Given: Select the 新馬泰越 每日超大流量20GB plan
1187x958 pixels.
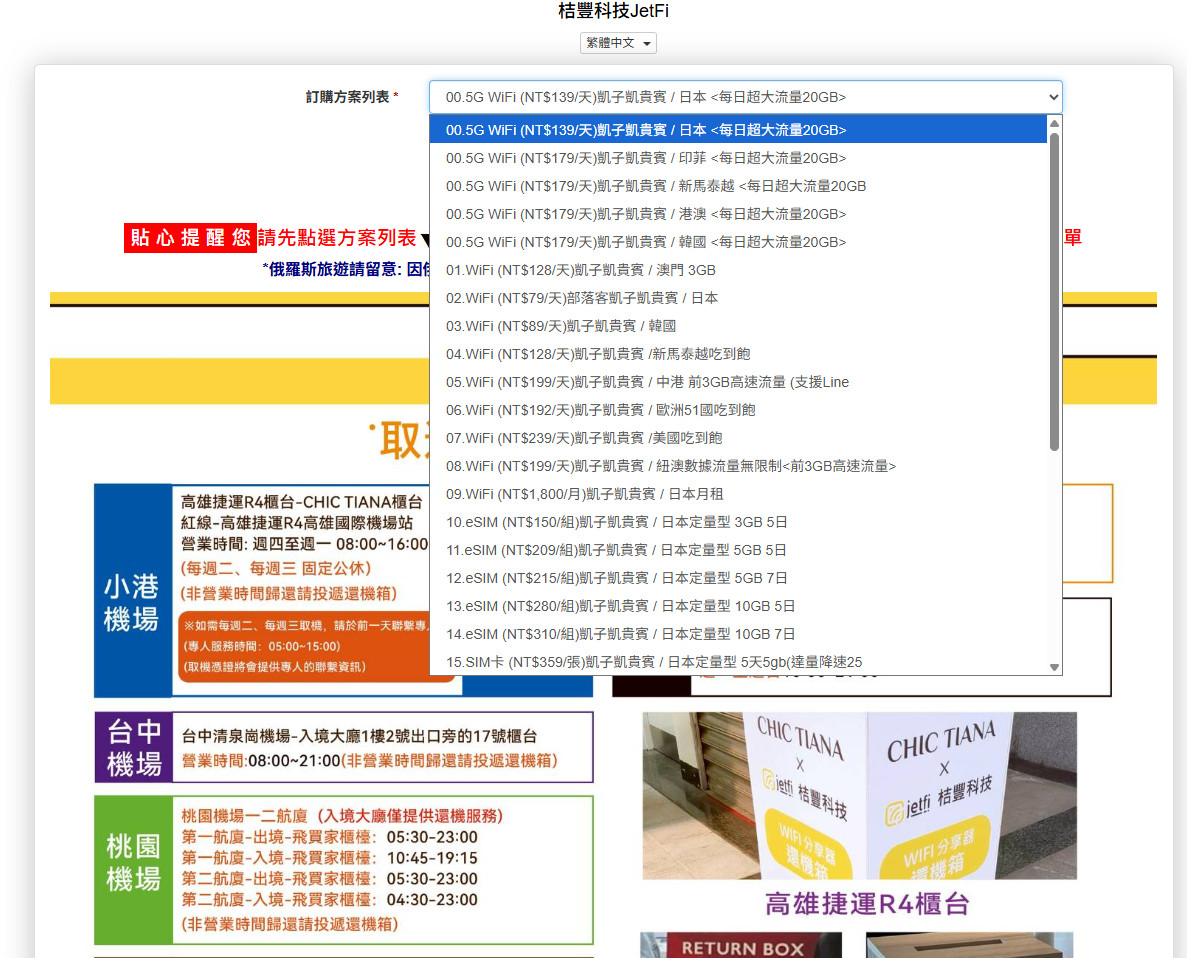Looking at the screenshot, I should [x=655, y=186].
